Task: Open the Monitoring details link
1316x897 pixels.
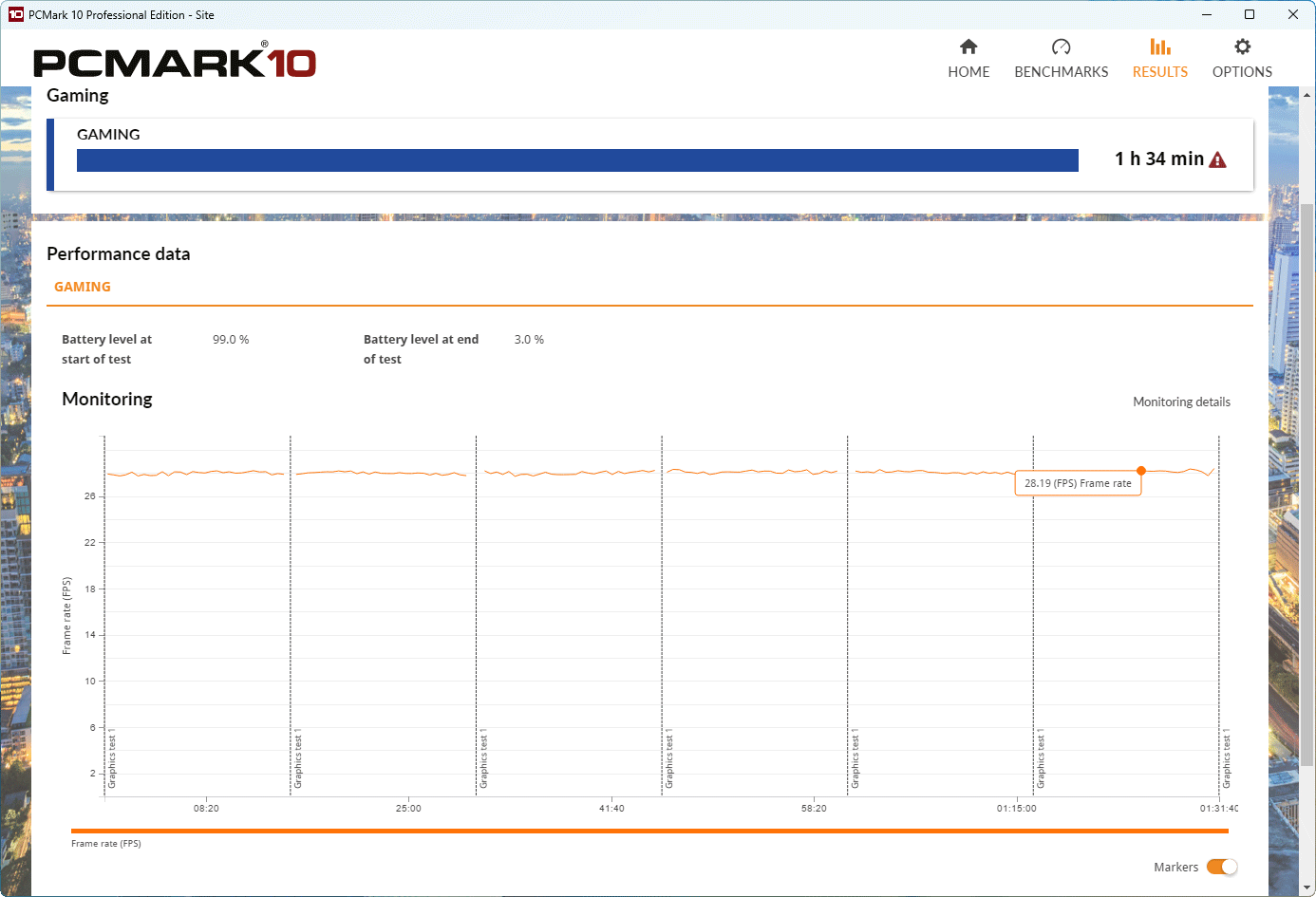Action: click(1181, 402)
